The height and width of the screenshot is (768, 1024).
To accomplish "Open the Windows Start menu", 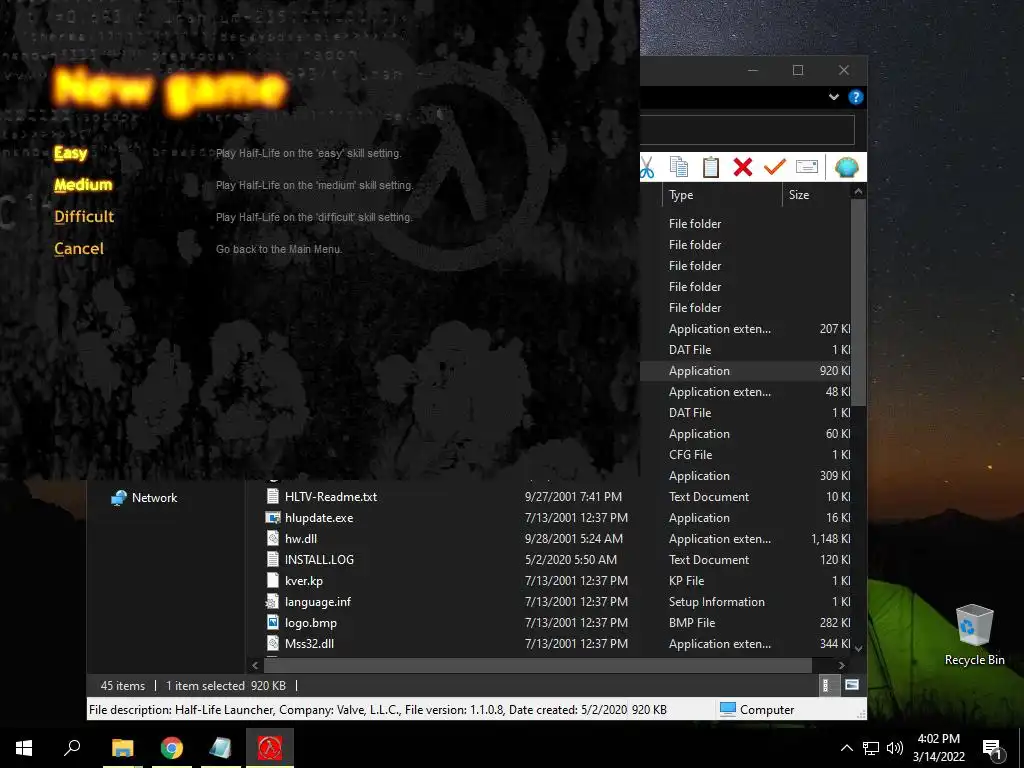I will 24,748.
